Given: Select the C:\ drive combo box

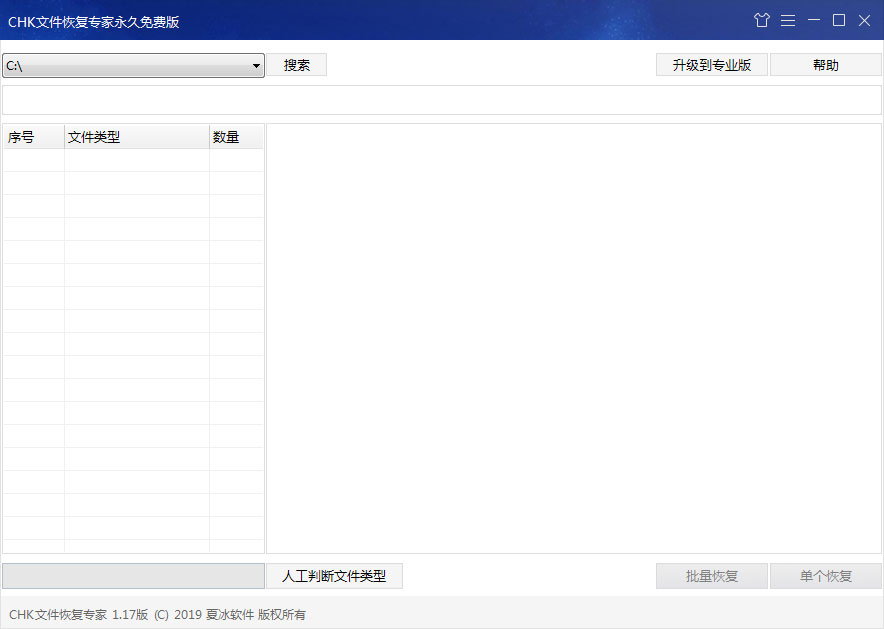Looking at the screenshot, I should 120,64.
